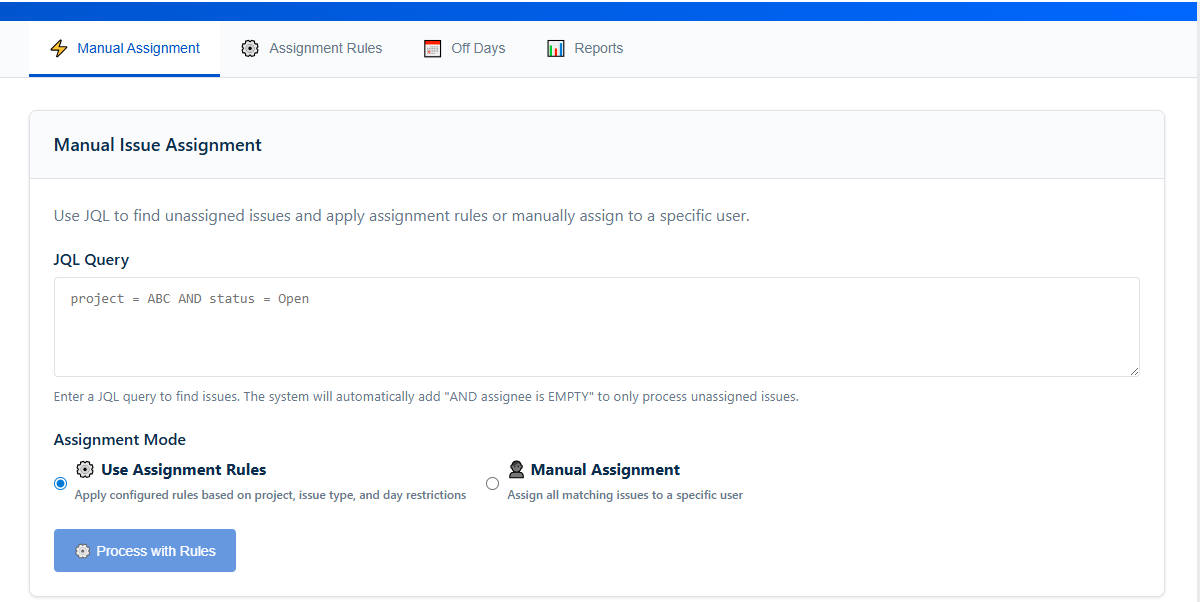Click the gear icon beside Assignment Rules tab

tap(250, 47)
